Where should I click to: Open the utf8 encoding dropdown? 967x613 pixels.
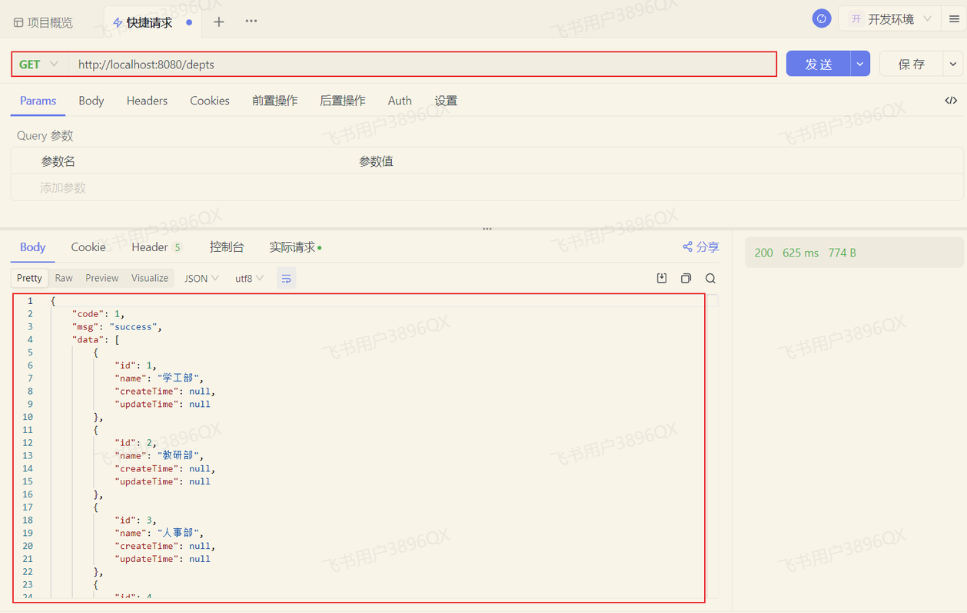coord(249,279)
